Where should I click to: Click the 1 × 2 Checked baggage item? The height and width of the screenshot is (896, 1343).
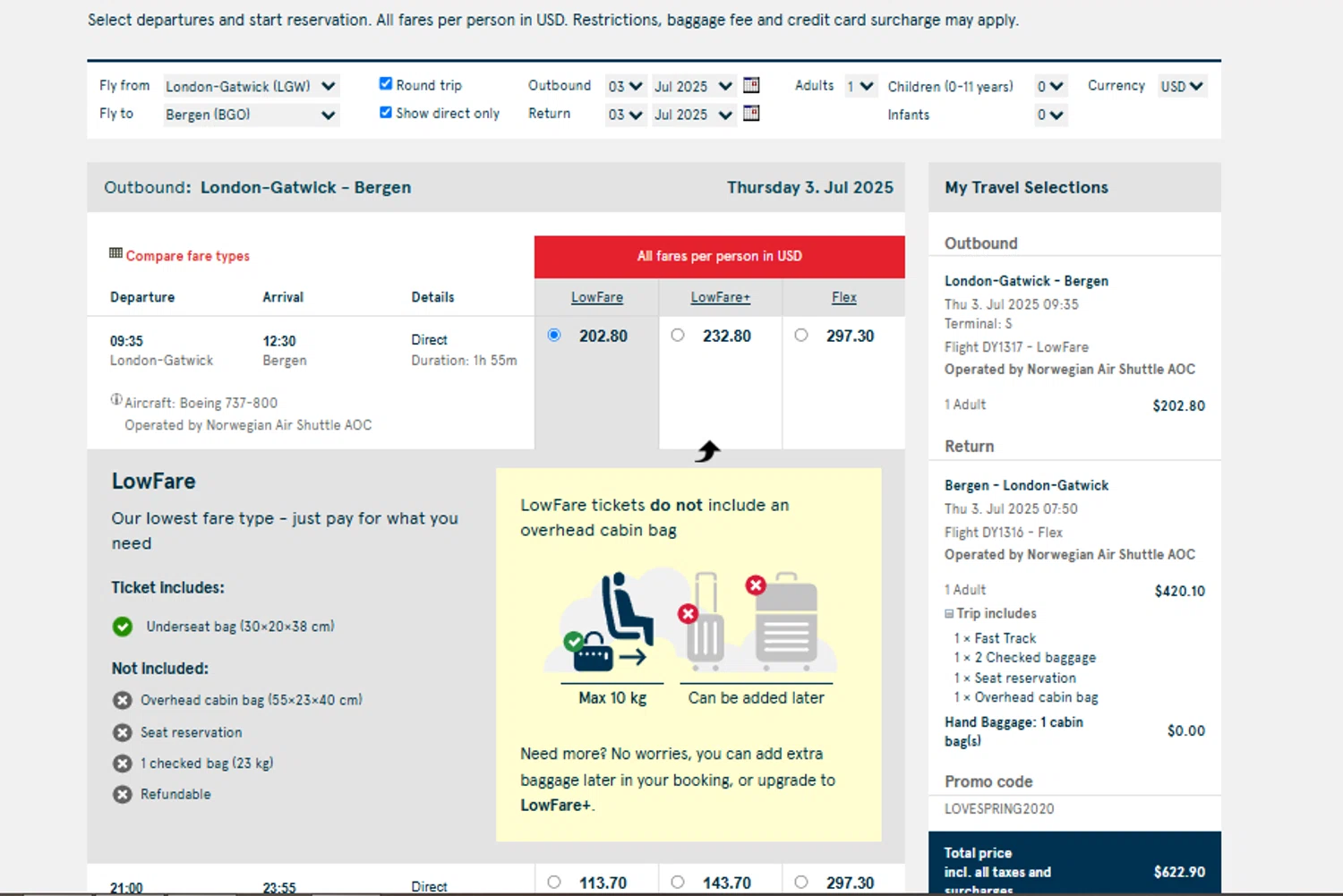pyautogui.click(x=1024, y=658)
